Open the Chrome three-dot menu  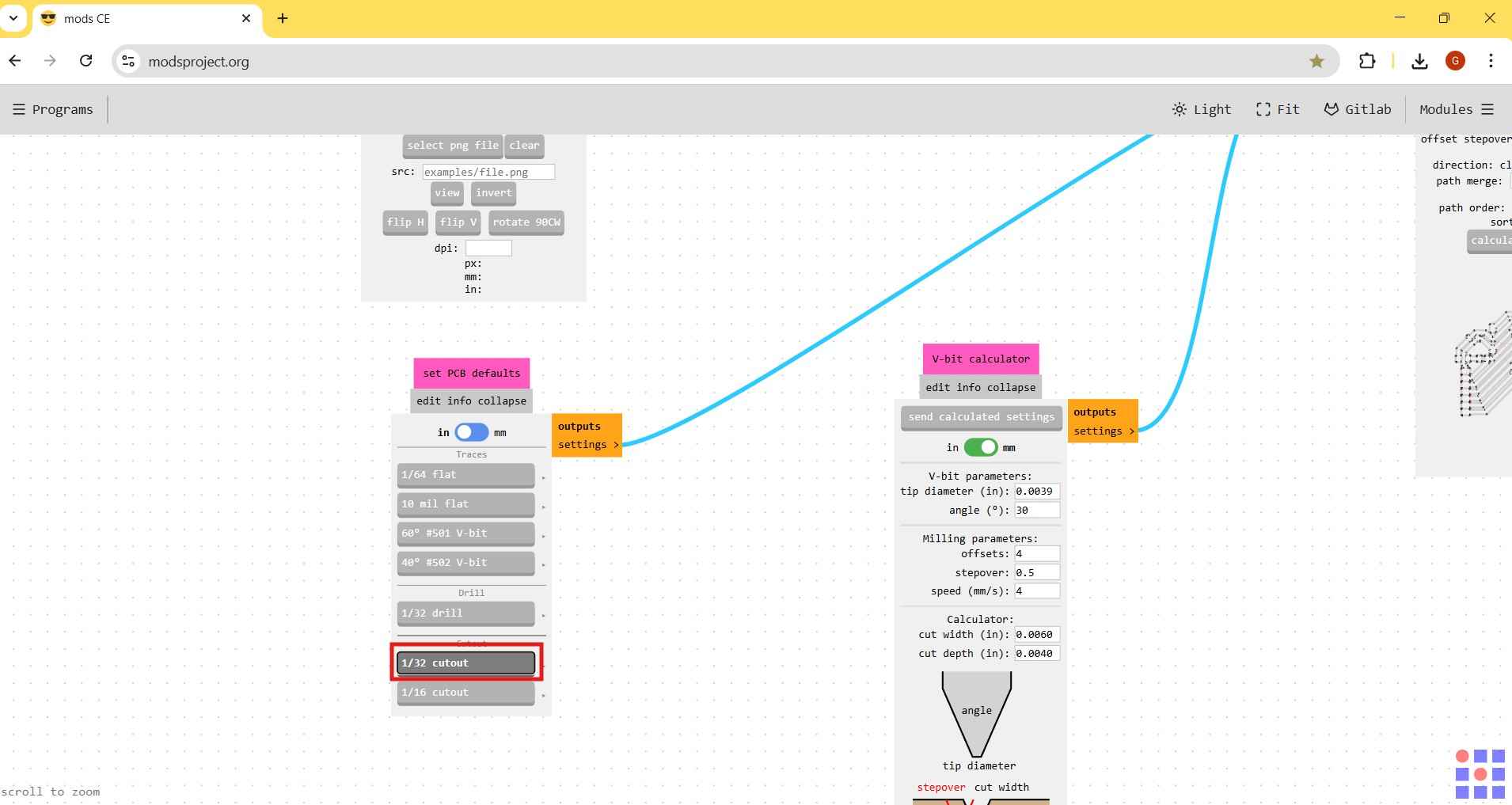click(1491, 61)
